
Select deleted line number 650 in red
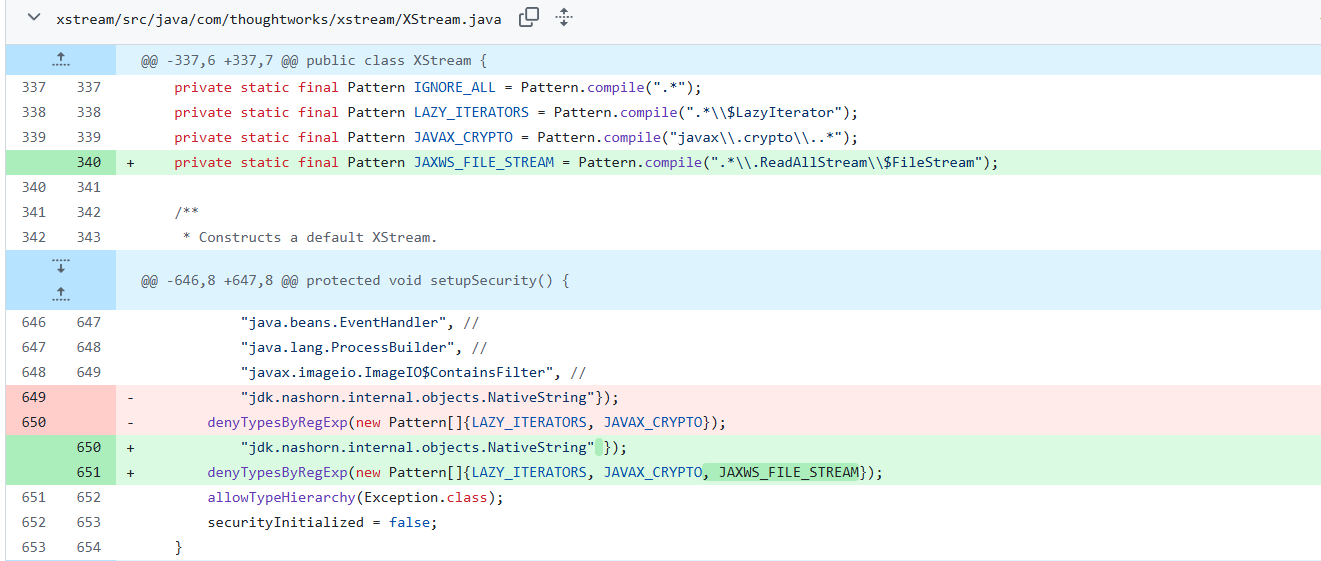pyautogui.click(x=33, y=422)
